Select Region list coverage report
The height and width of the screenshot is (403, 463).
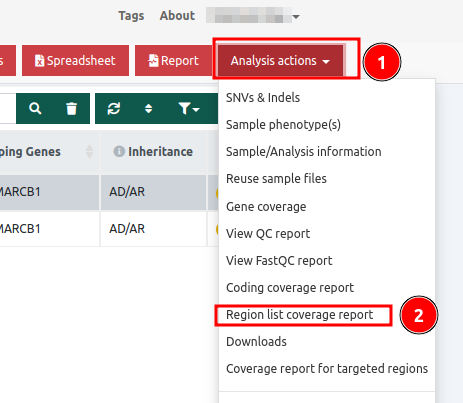(x=300, y=315)
